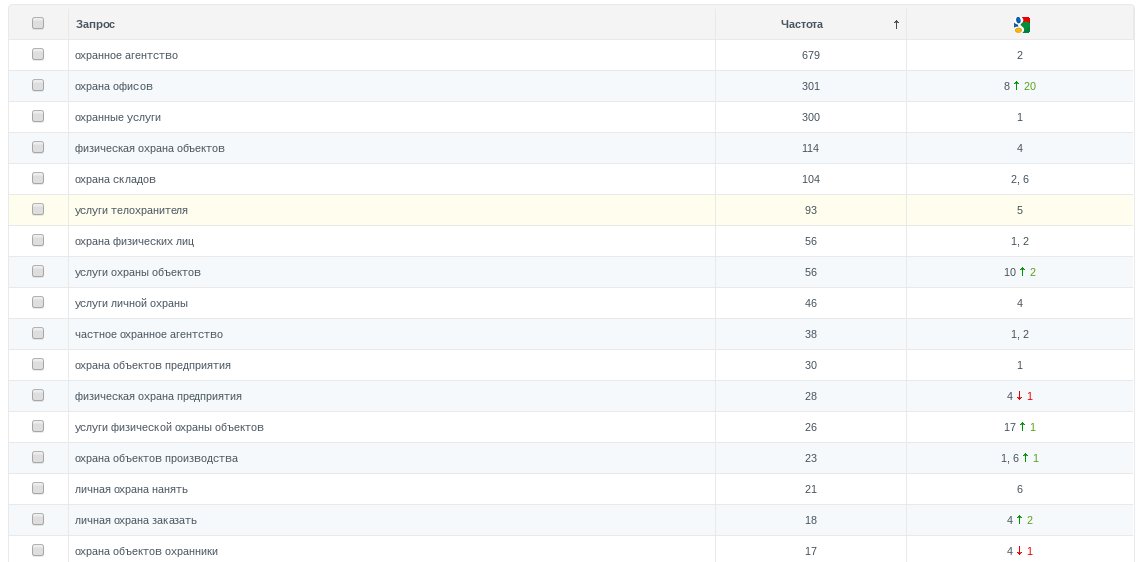This screenshot has width=1147, height=562.
Task: Click green up arrow in охрана офисов row
Action: (1017, 86)
